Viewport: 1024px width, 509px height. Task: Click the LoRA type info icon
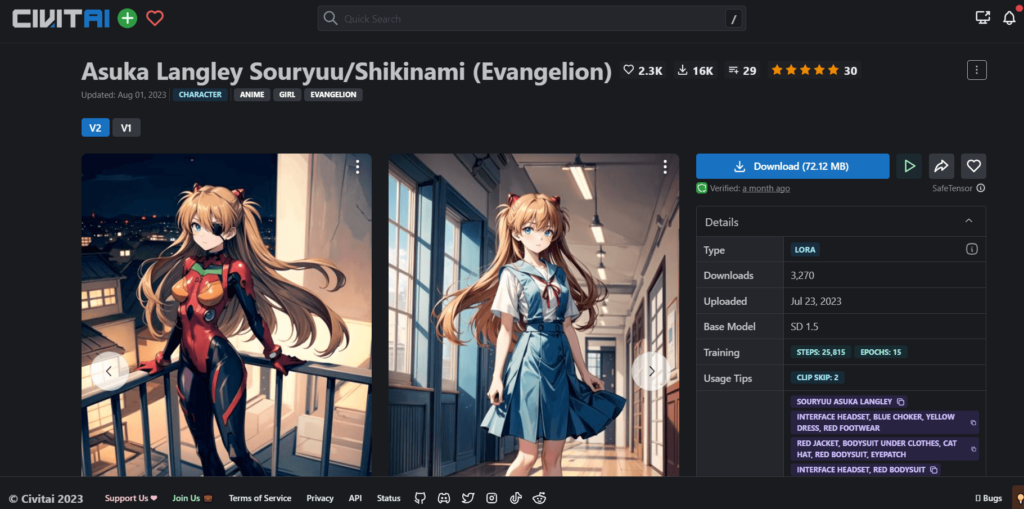(972, 249)
